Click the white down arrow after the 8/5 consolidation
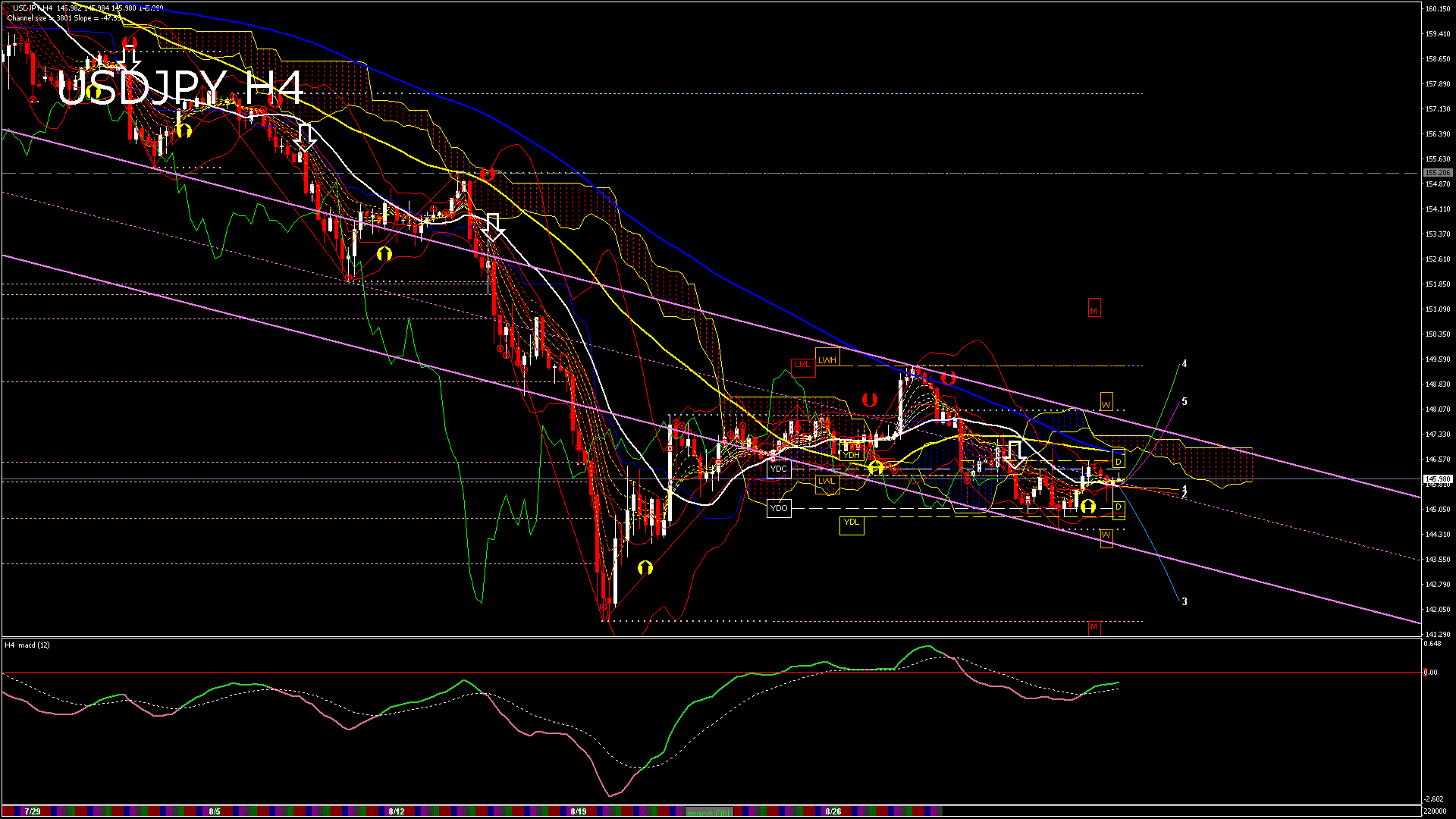 tap(306, 137)
